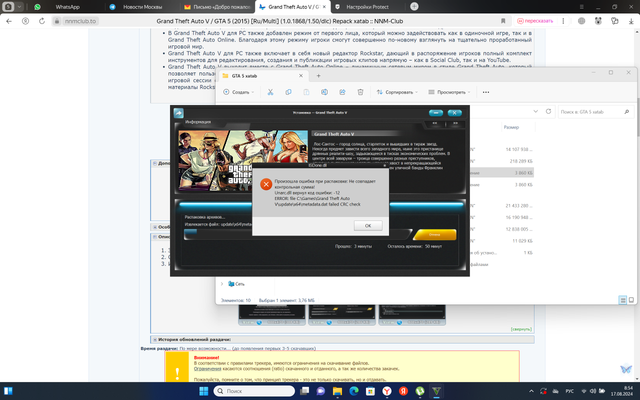Click the Размер column header
Image resolution: width=640 pixels, height=400 pixels.
coord(511,127)
